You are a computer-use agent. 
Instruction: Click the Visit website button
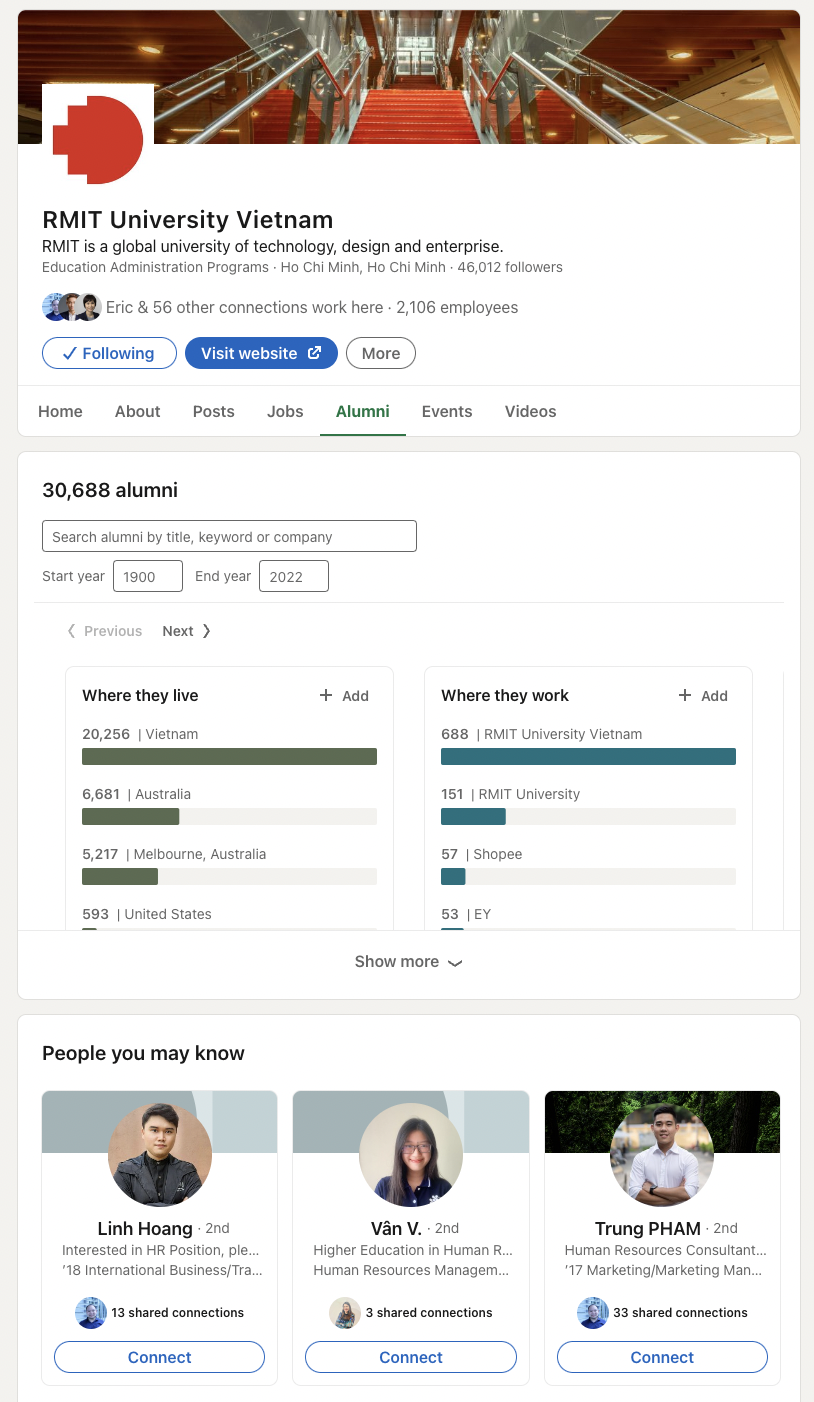point(261,353)
